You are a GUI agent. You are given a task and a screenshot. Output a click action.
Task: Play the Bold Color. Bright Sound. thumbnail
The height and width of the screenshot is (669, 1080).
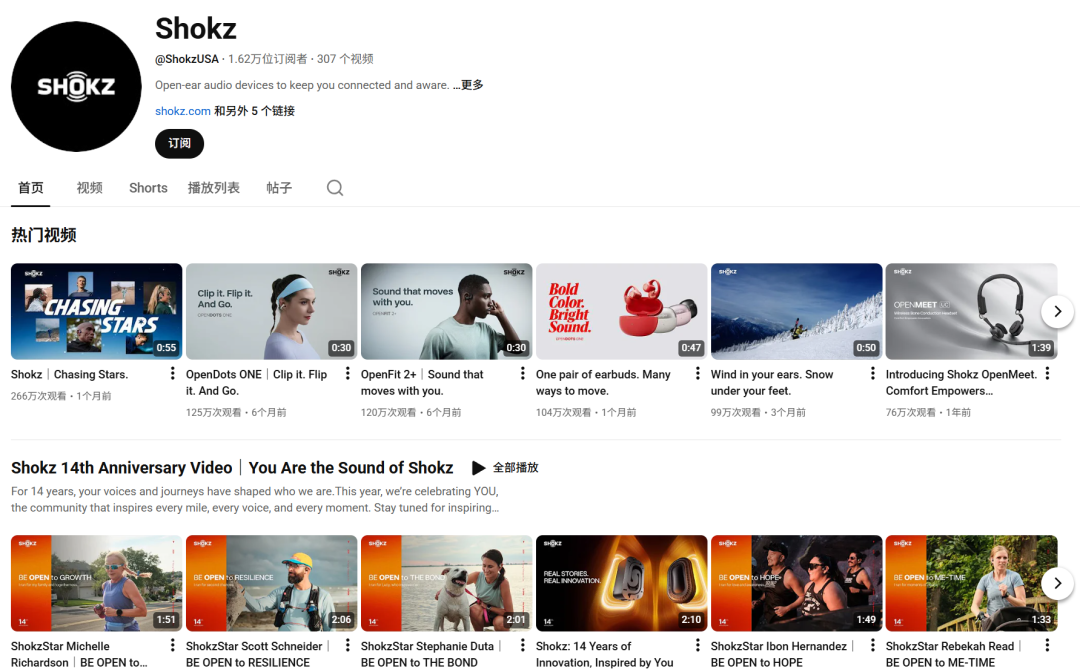(x=621, y=311)
